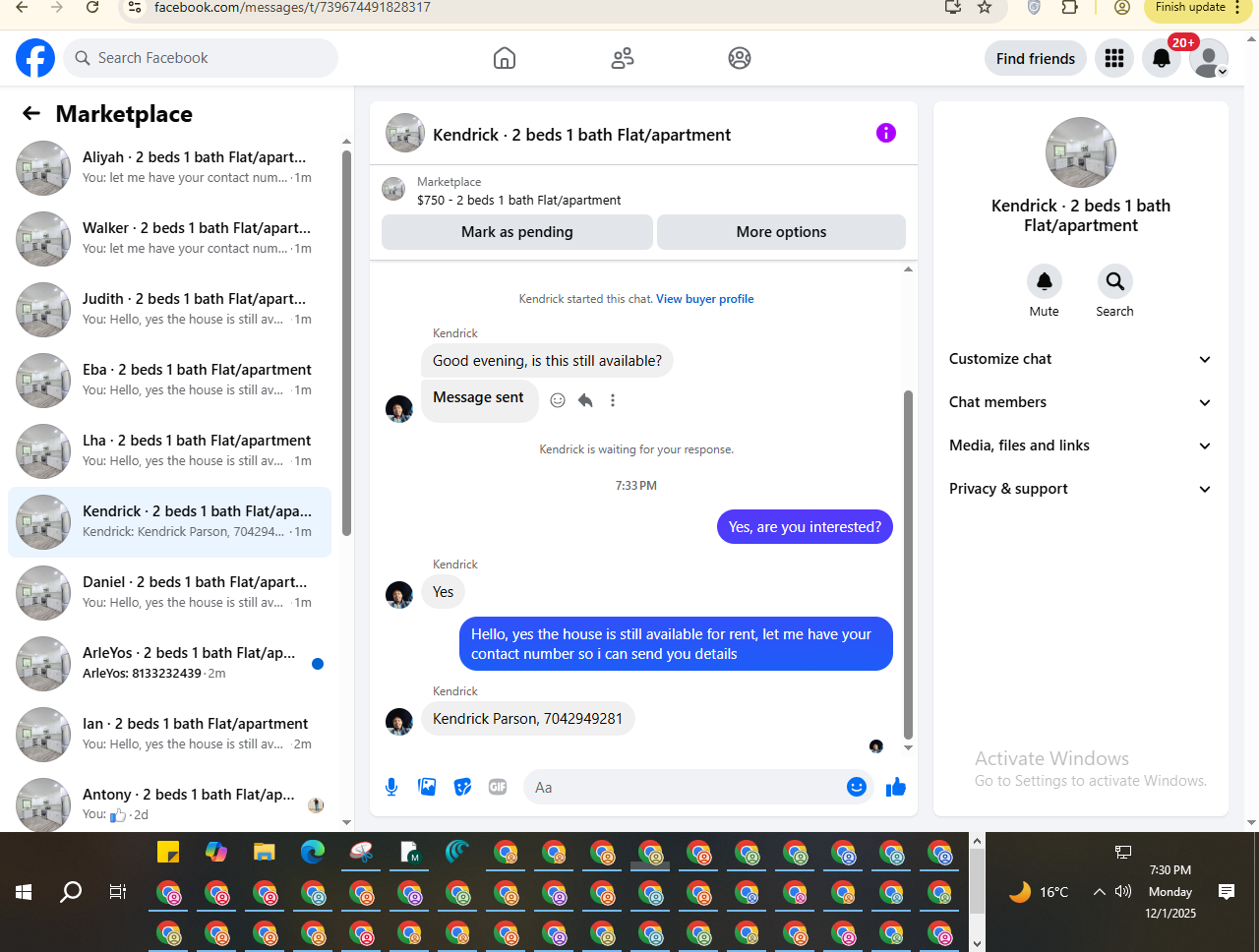Open the nine-dot Menu grid

pos(1114,59)
